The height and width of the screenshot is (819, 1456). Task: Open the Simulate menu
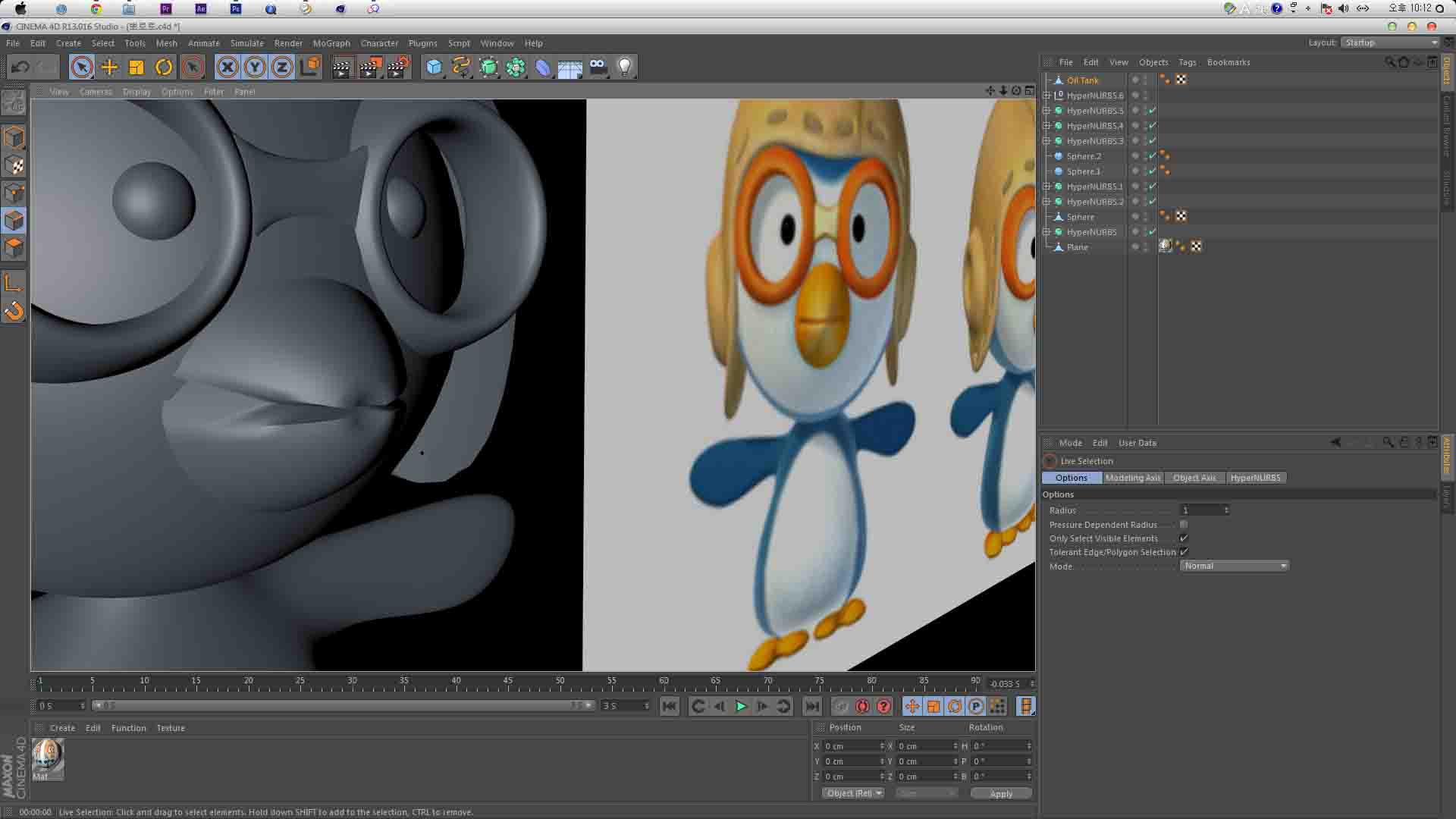click(247, 43)
